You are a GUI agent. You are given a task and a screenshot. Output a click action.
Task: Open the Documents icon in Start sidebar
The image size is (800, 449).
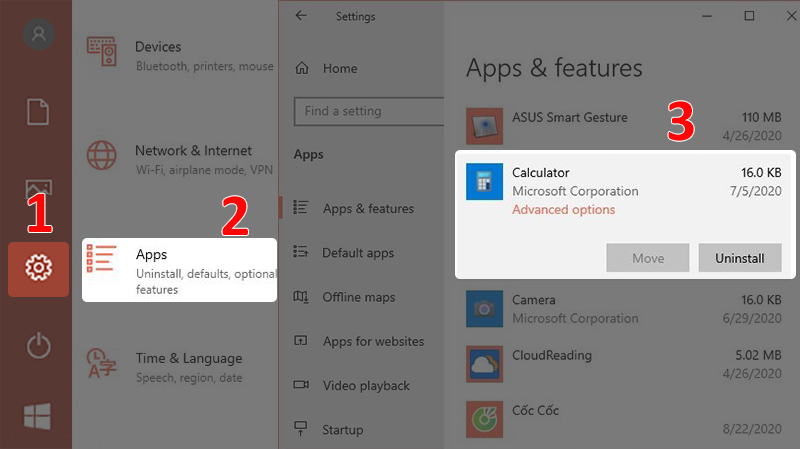38,111
